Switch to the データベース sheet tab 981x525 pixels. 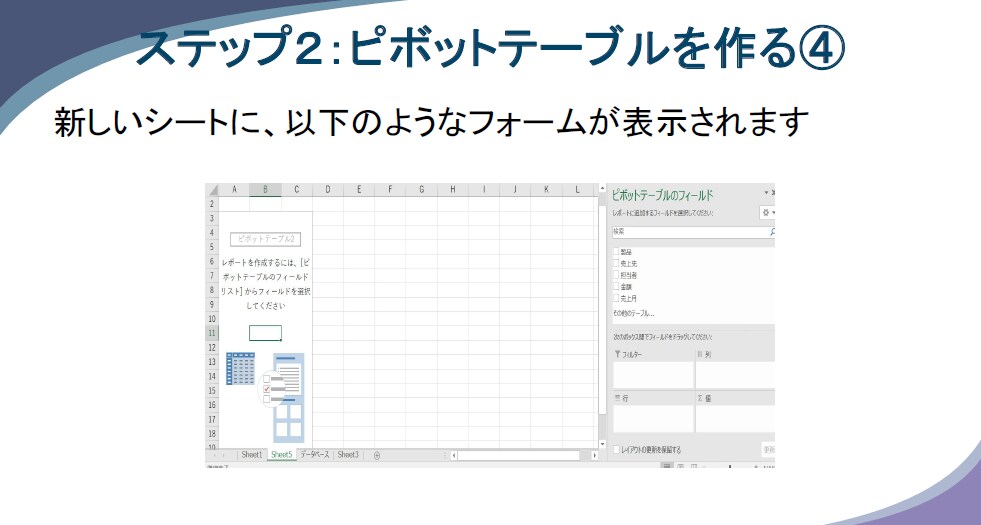click(x=314, y=455)
